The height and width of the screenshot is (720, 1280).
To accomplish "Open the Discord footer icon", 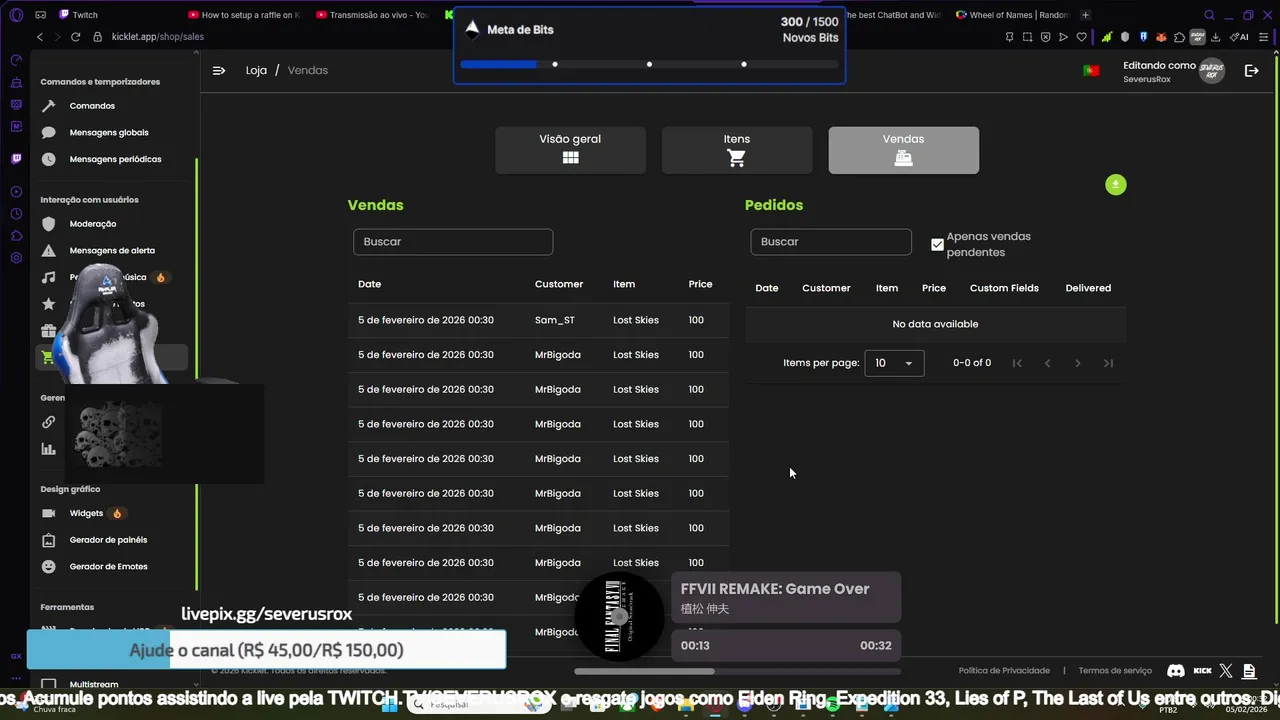I will [x=1176, y=671].
